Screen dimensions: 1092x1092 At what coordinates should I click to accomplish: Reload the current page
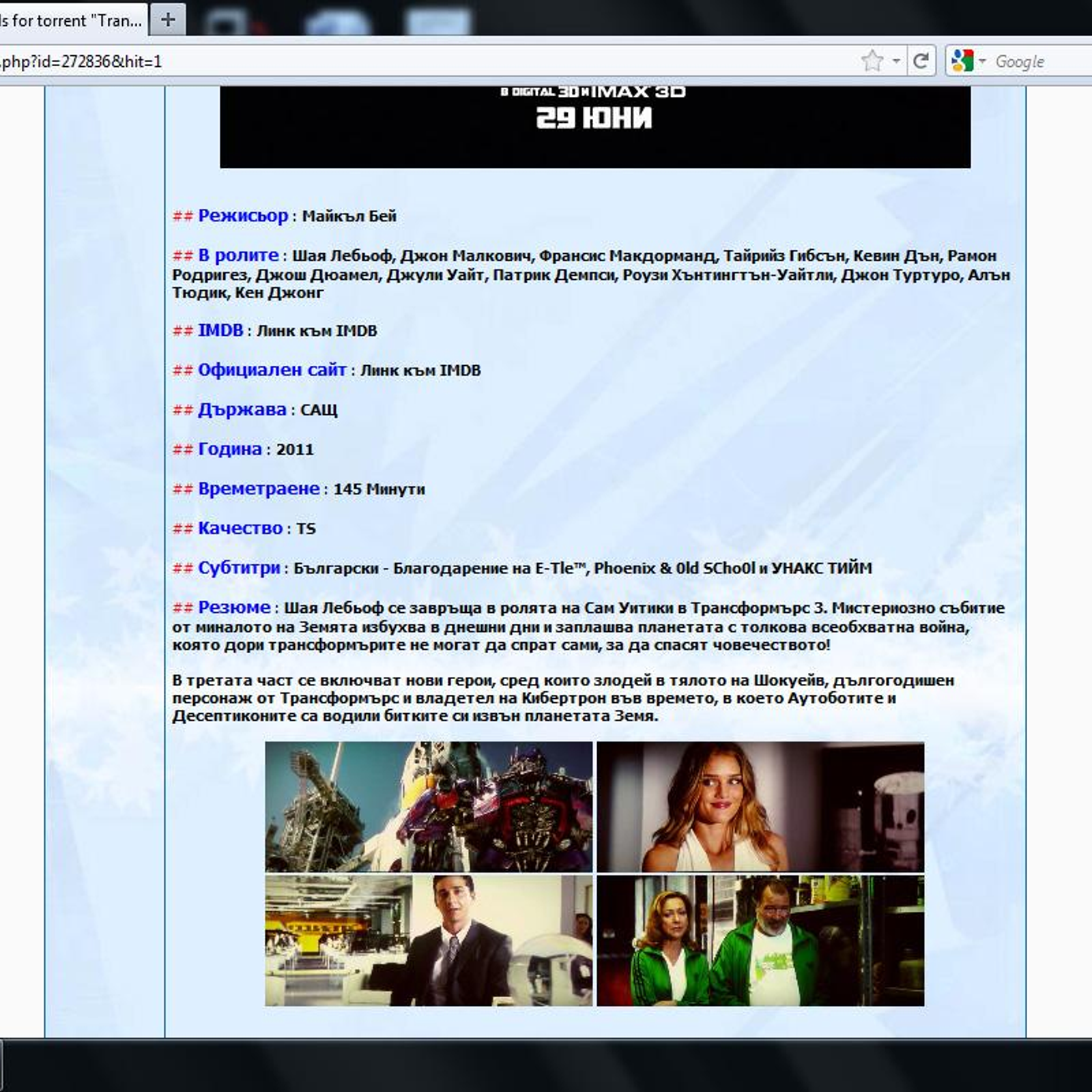(x=921, y=61)
